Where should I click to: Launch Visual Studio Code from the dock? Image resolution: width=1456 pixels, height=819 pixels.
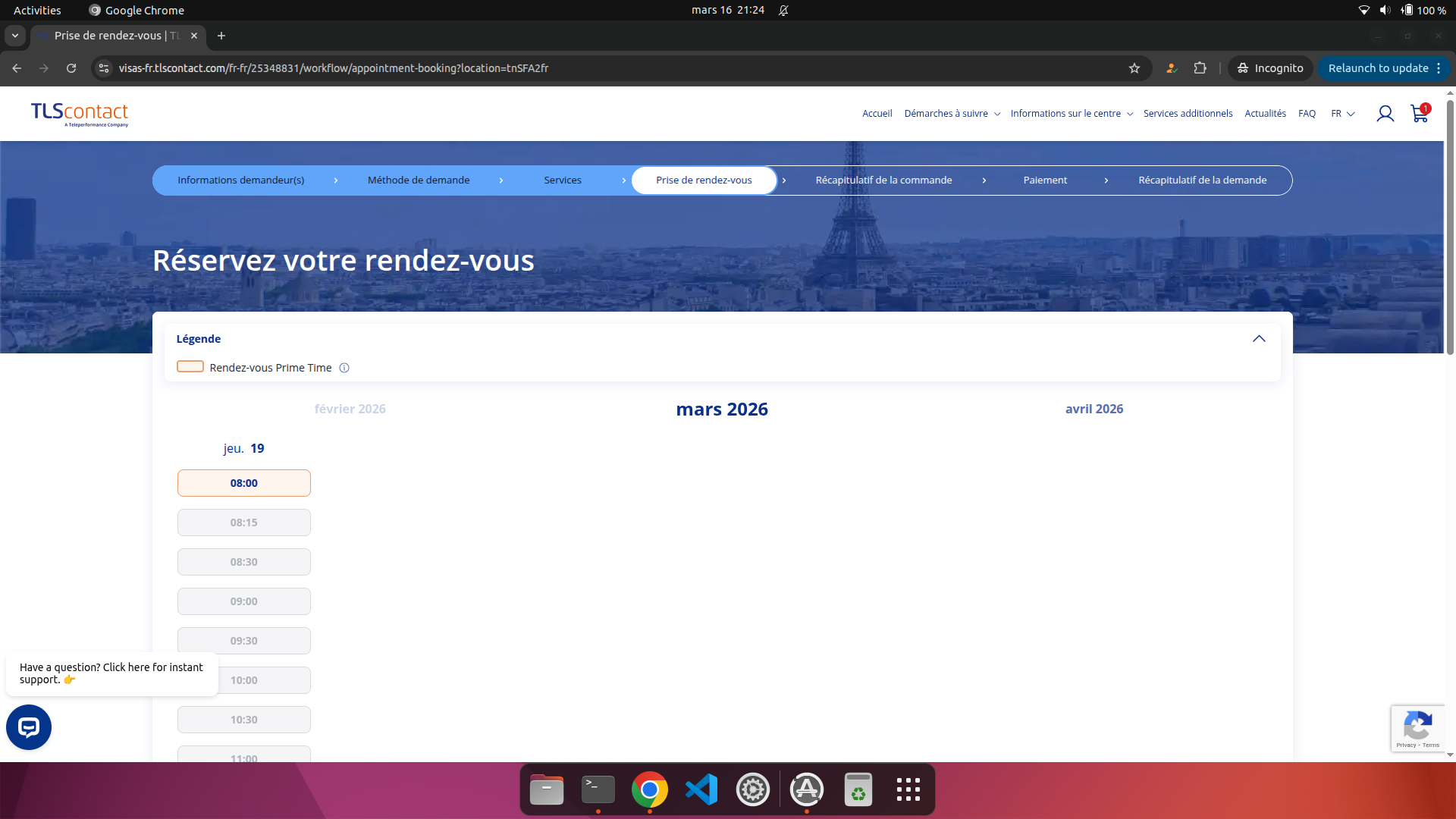click(x=701, y=789)
